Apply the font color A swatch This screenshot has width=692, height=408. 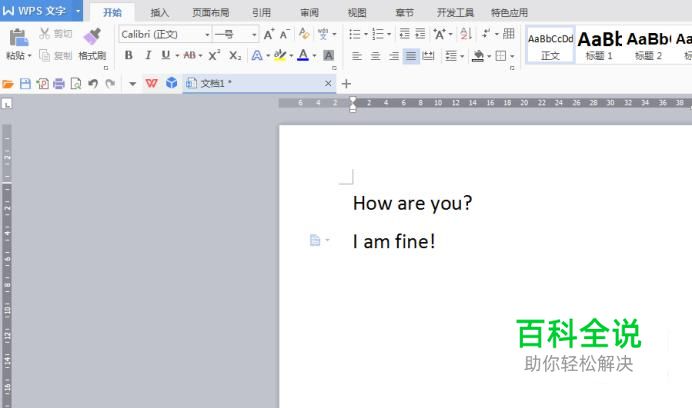click(303, 56)
